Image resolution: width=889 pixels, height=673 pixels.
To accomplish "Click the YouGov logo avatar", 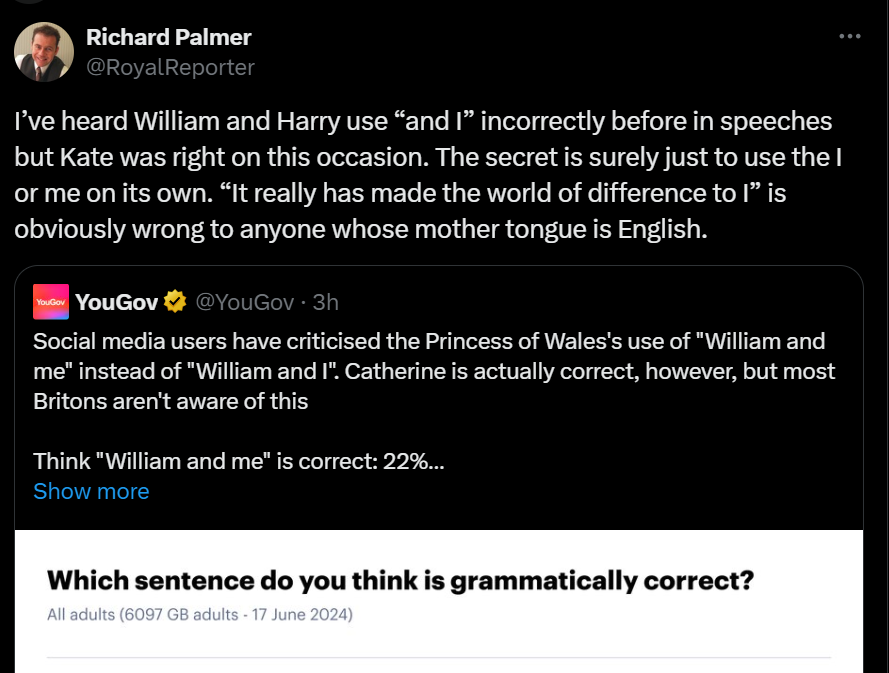I will (x=50, y=301).
